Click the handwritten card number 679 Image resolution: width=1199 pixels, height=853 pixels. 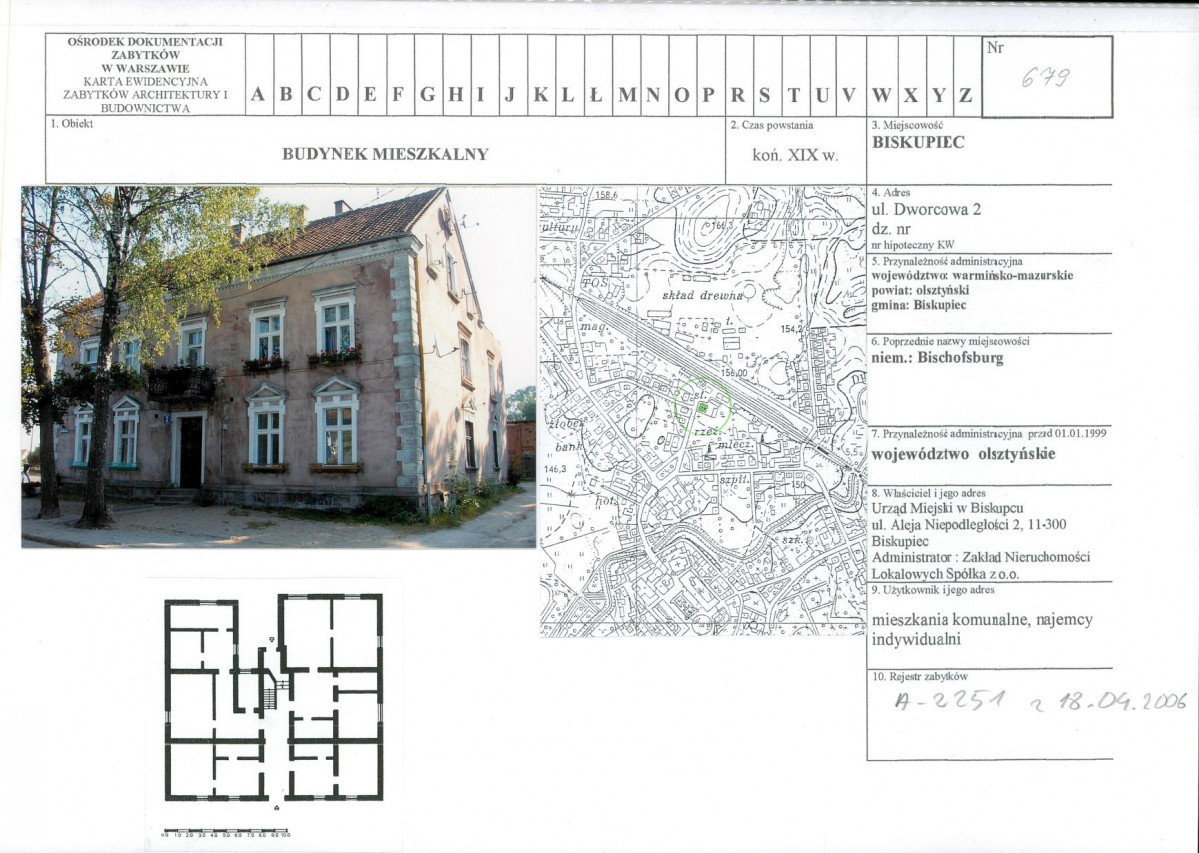point(1046,77)
